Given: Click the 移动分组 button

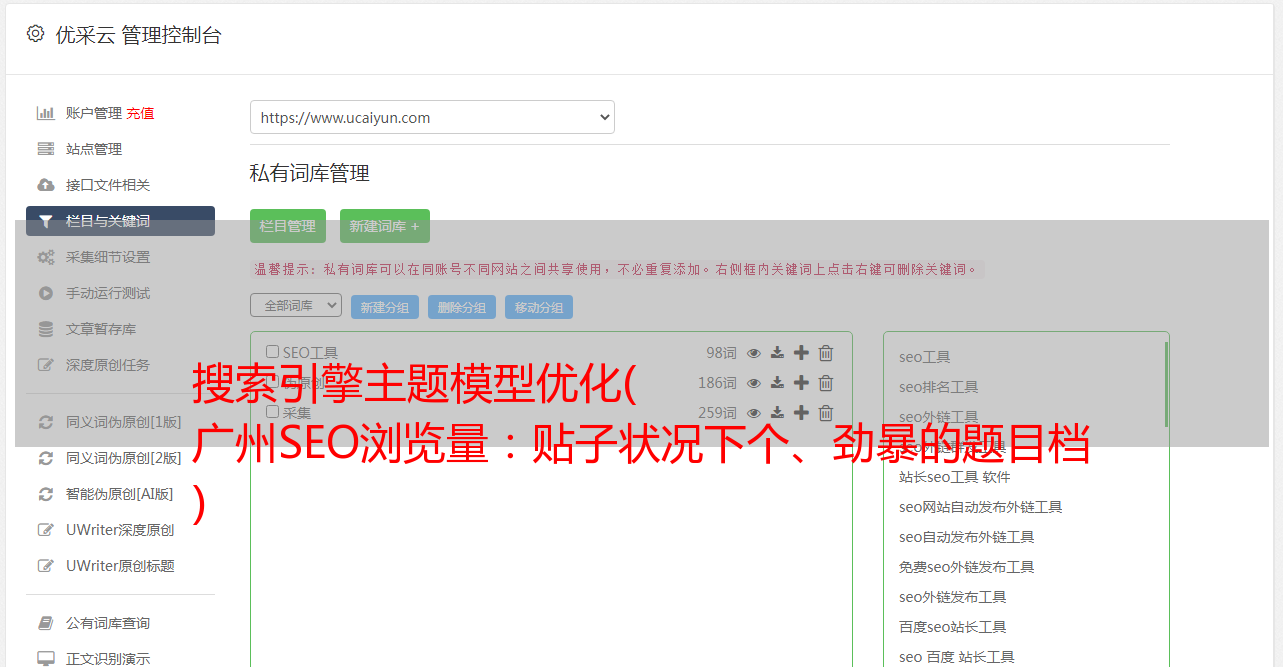Looking at the screenshot, I should pos(539,307).
